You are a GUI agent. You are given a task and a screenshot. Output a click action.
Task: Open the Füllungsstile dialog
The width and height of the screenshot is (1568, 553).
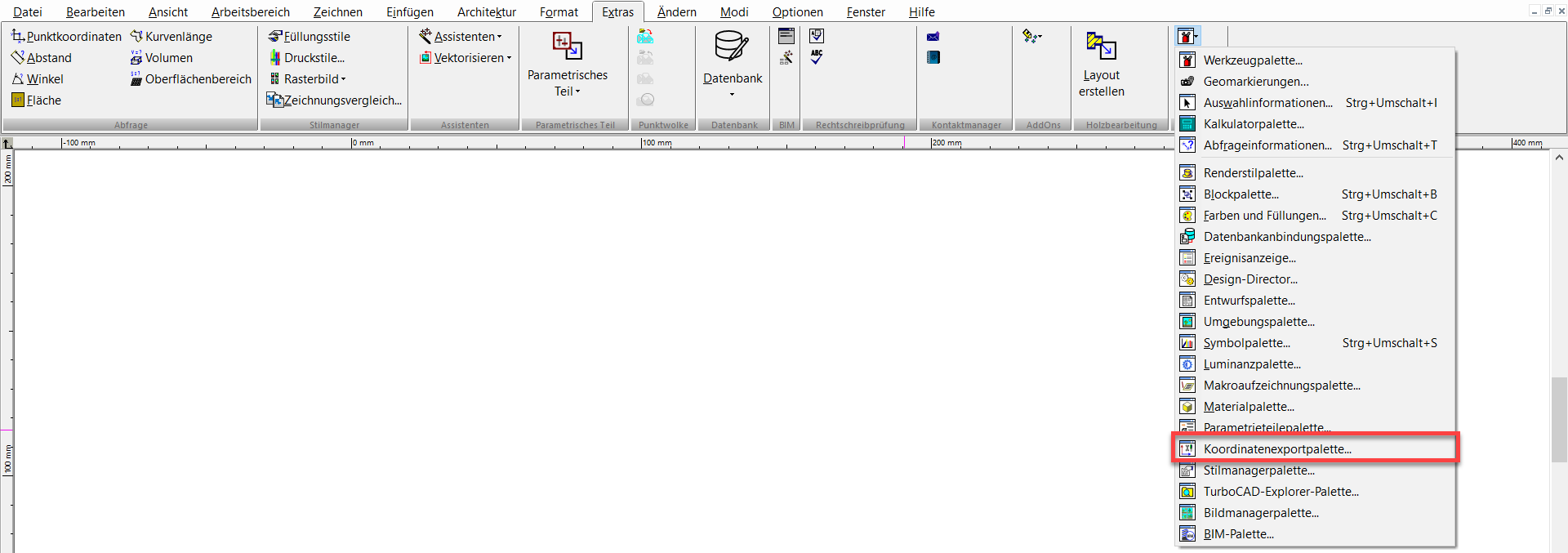pyautogui.click(x=310, y=36)
